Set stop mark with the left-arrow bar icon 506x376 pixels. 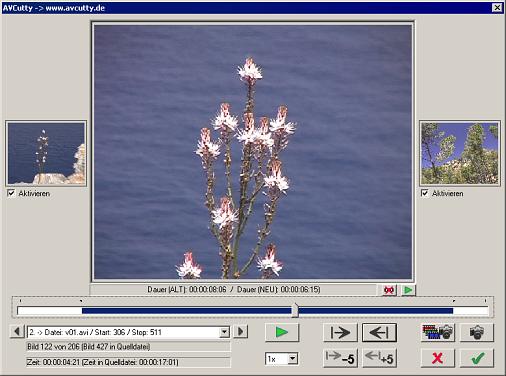pos(379,332)
